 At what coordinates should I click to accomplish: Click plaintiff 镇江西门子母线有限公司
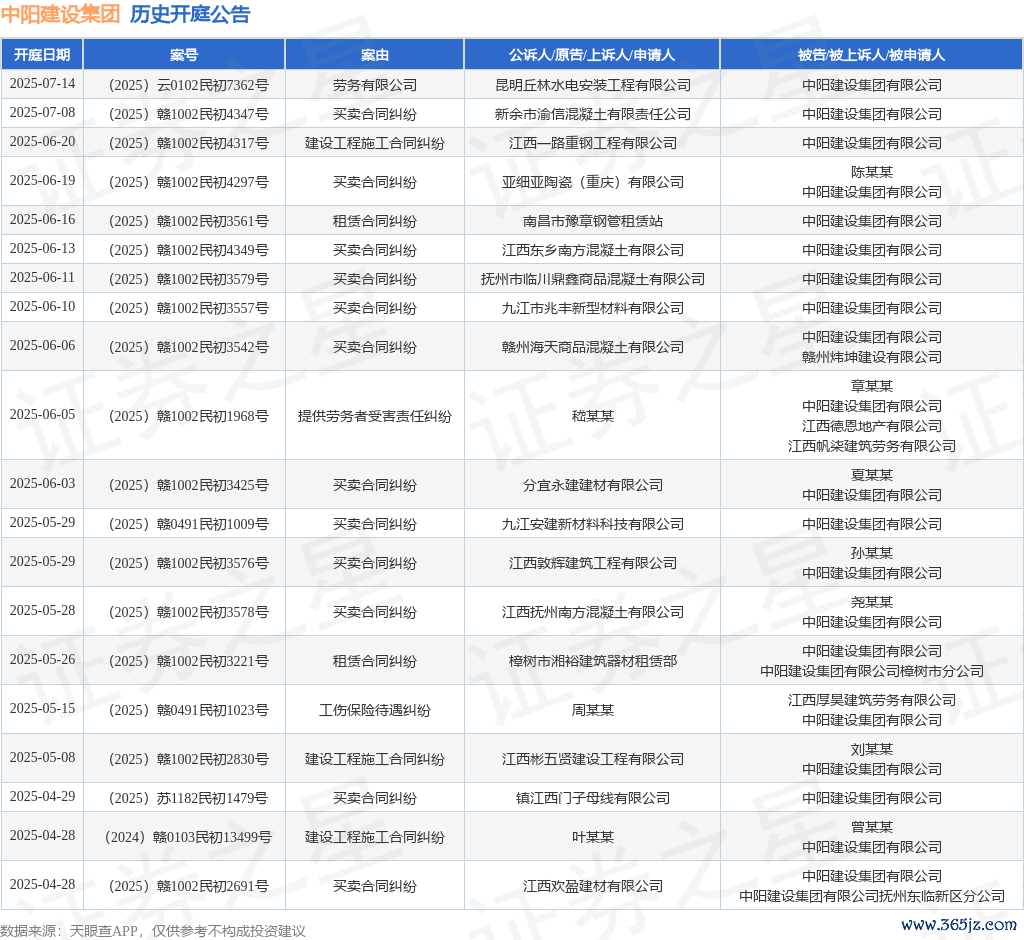(x=593, y=798)
